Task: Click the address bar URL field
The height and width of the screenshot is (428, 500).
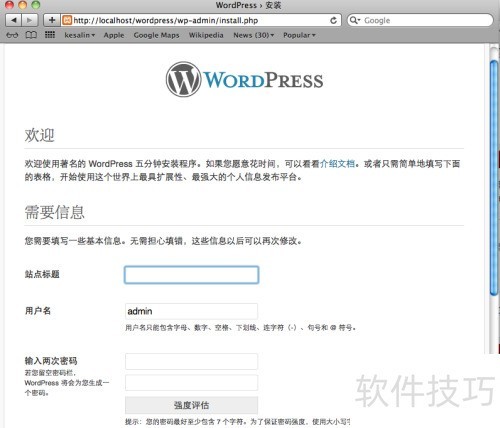Action: click(x=200, y=20)
